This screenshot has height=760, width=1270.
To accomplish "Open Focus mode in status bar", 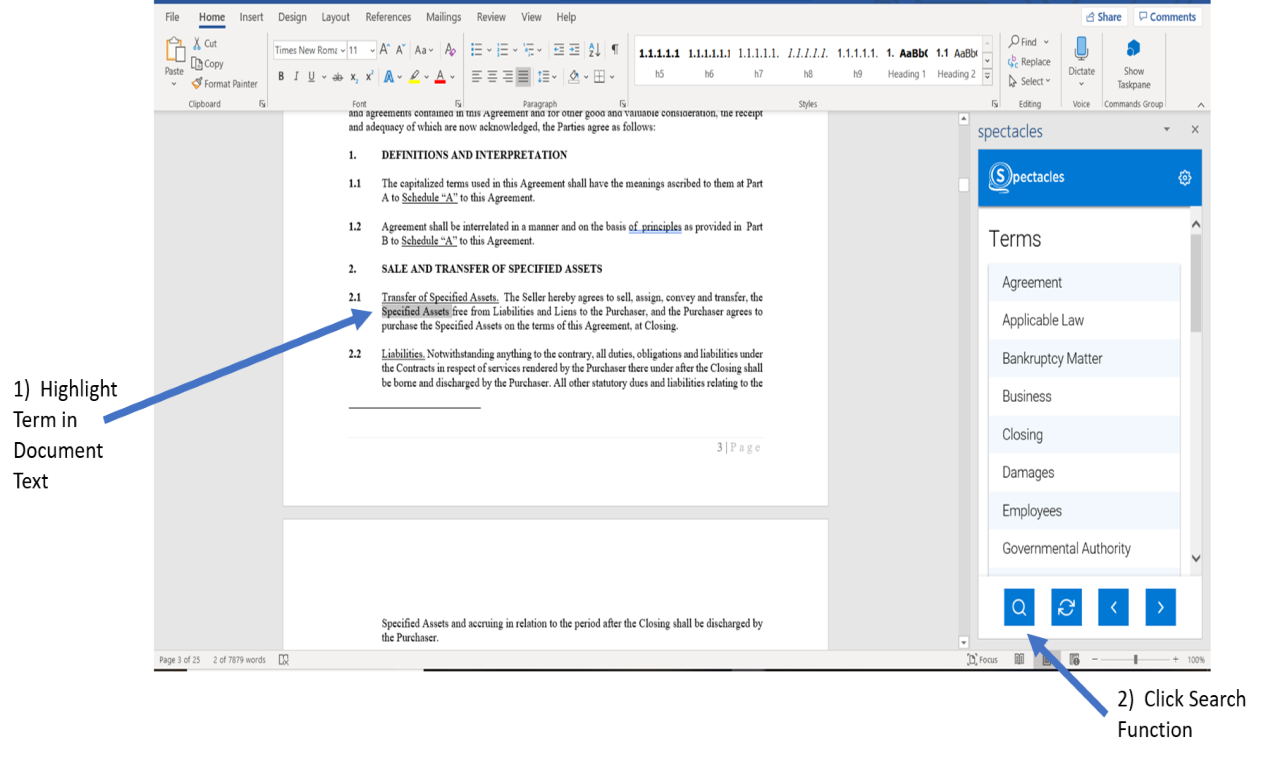I will point(982,660).
